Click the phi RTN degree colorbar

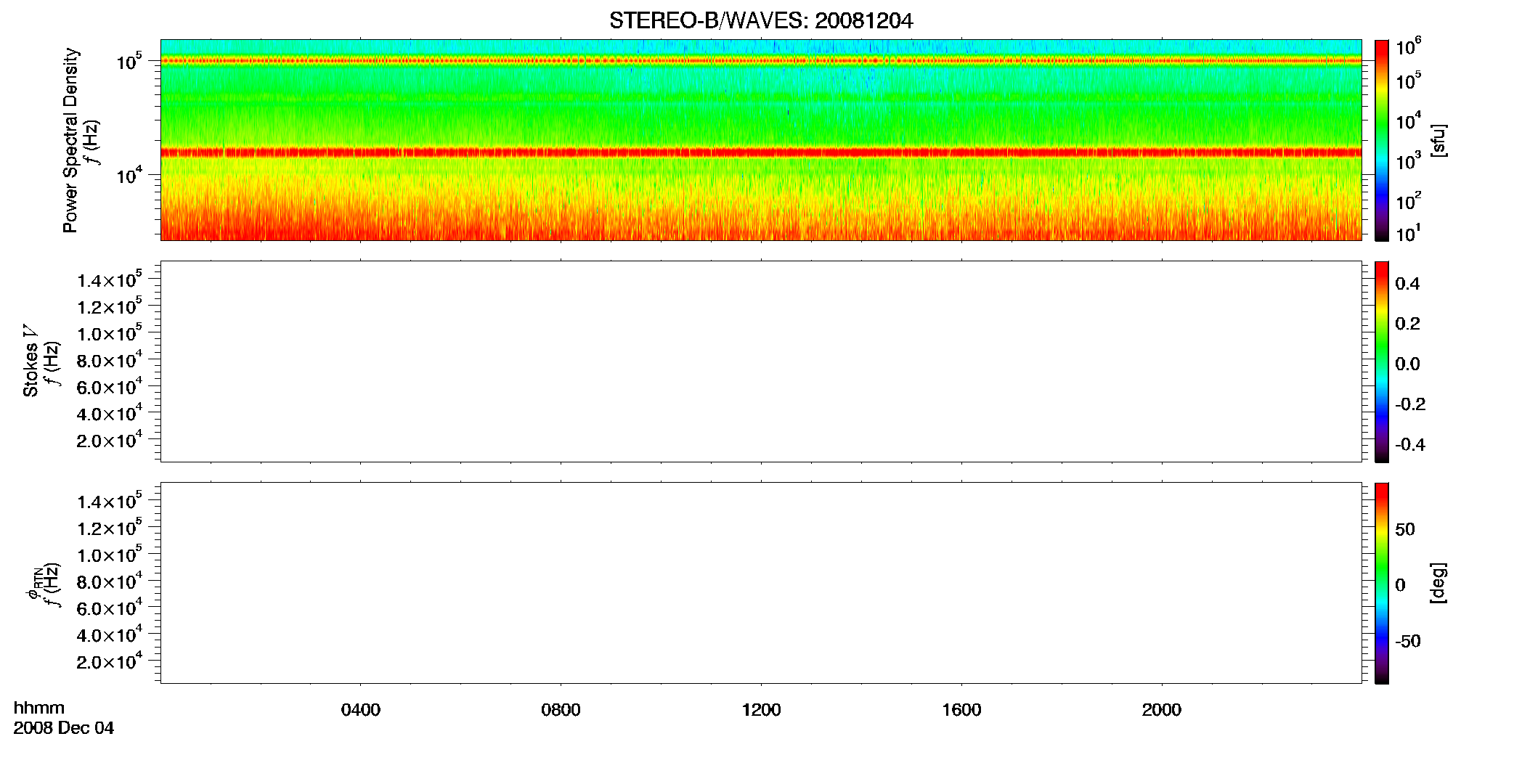[1382, 583]
